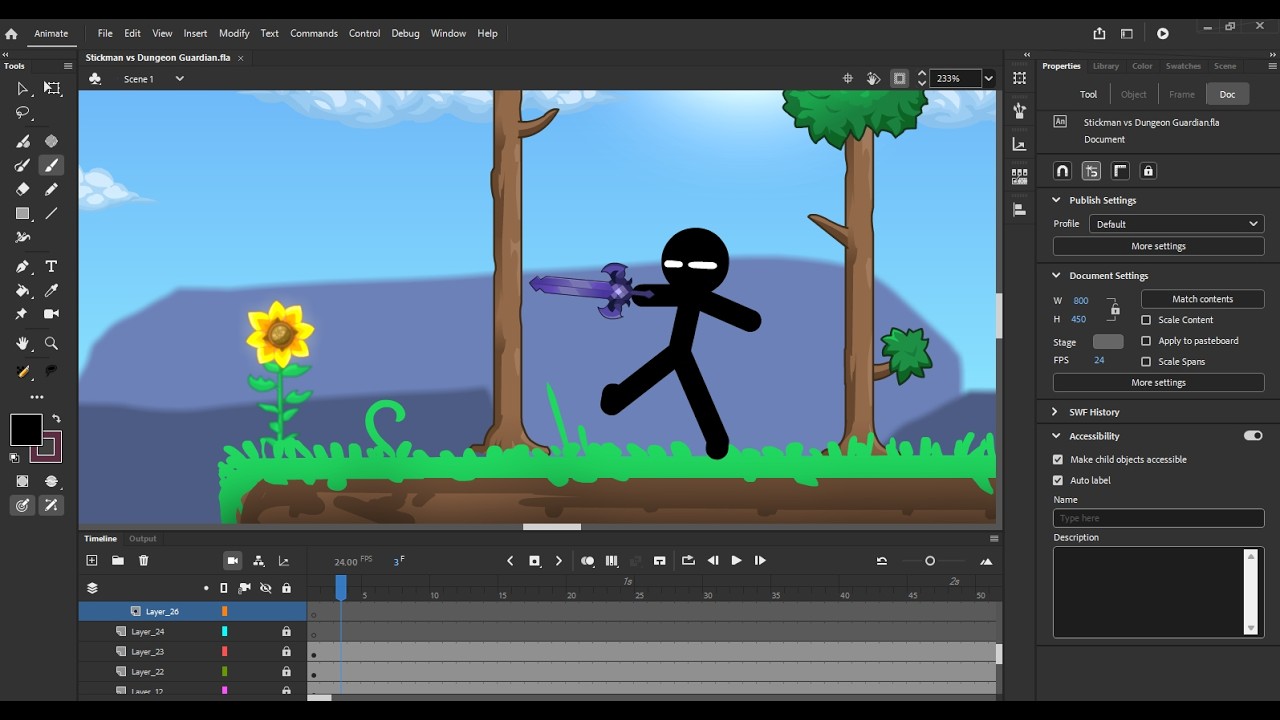Select the Layer_23 row
The height and width of the screenshot is (720, 1280).
[x=192, y=652]
